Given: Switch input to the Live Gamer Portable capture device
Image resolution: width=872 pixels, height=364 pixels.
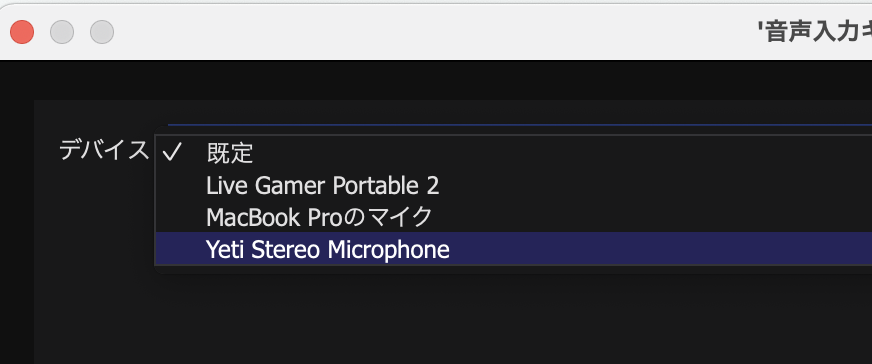Looking at the screenshot, I should click(x=513, y=186).
